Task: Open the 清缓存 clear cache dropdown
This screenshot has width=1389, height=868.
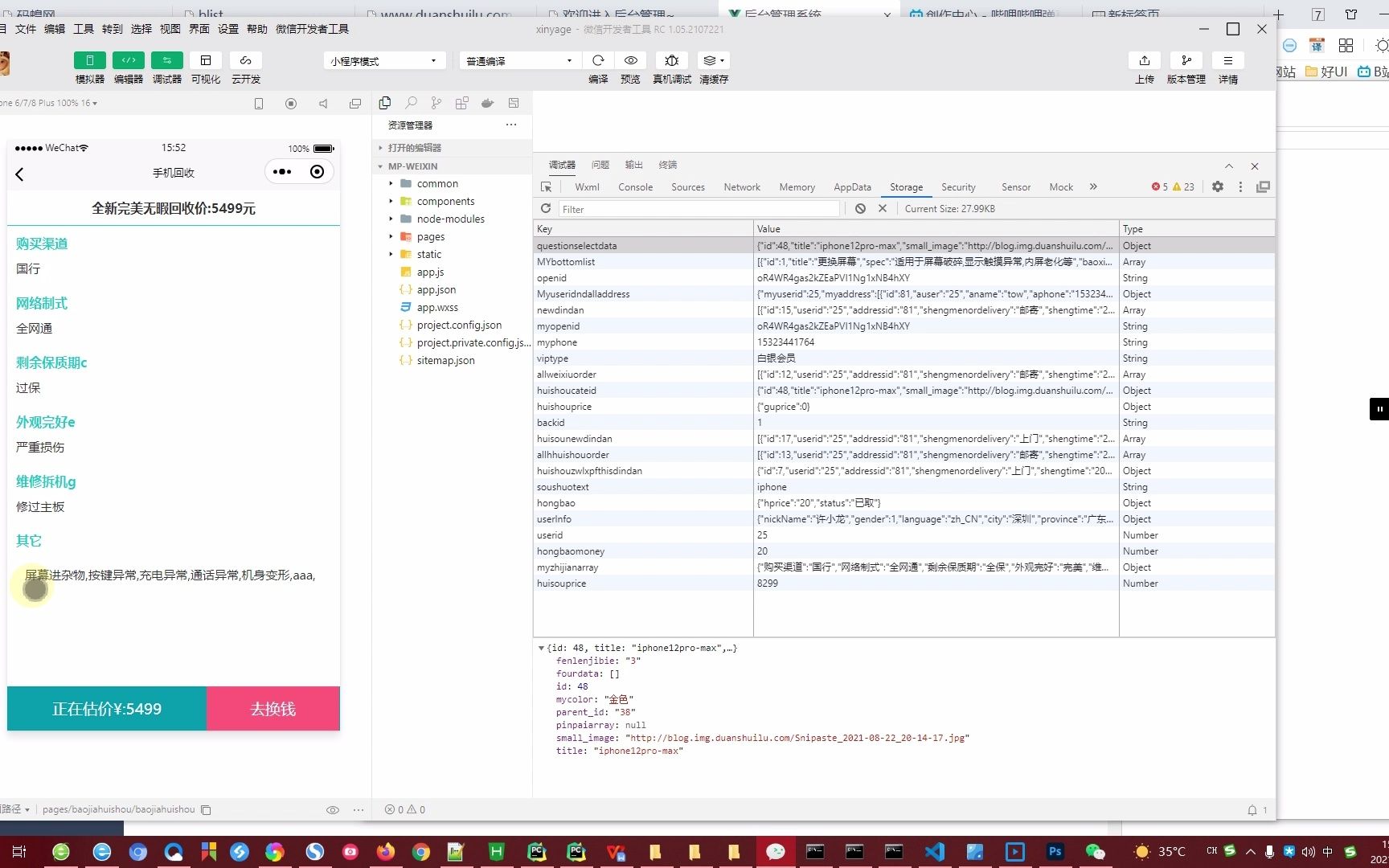Action: point(713,60)
